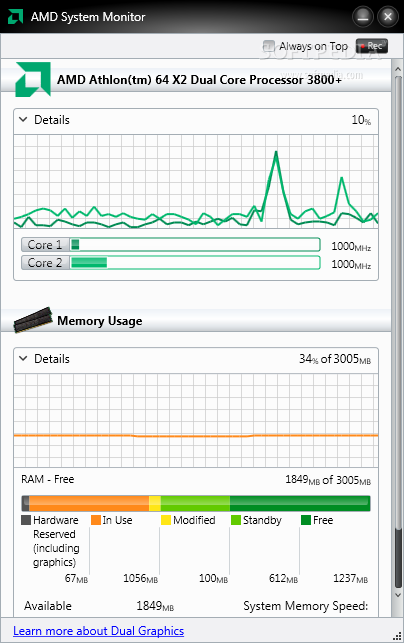This screenshot has width=404, height=643.
Task: Click the yellow Modified legend swatch
Action: point(166,520)
